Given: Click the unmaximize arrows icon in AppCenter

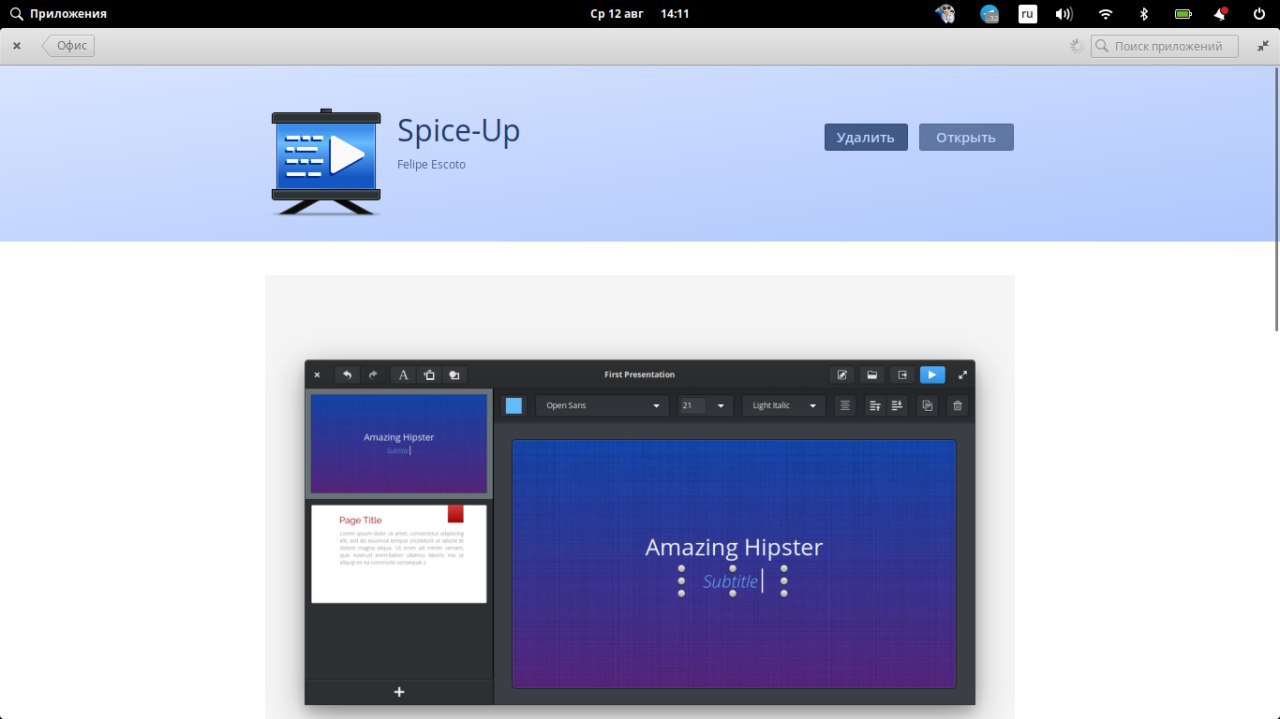Looking at the screenshot, I should click(x=1262, y=46).
